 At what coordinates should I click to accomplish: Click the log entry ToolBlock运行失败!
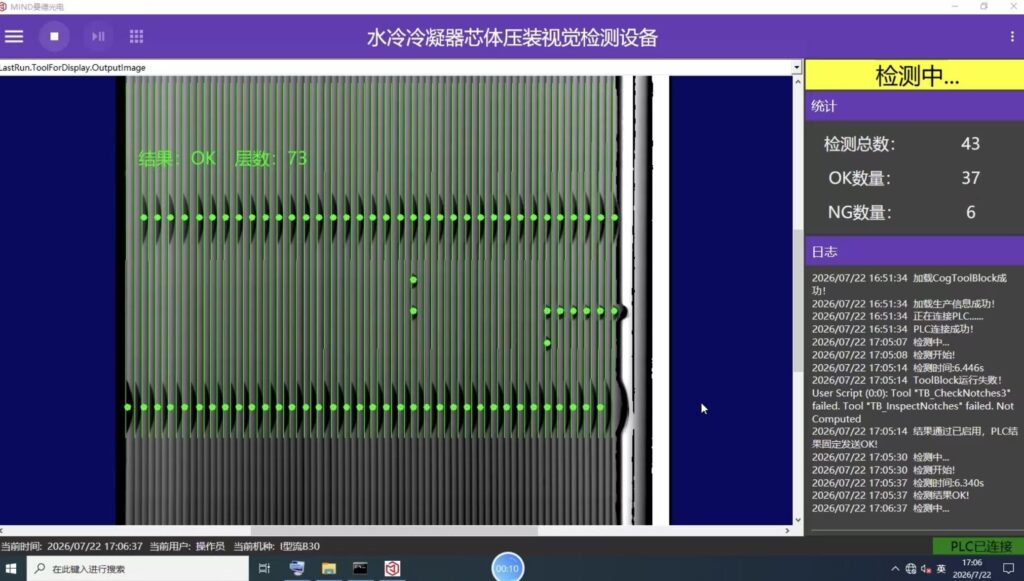pyautogui.click(x=907, y=380)
